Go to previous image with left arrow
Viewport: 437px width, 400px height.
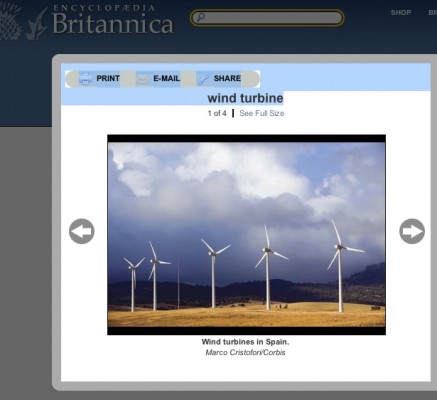pos(82,231)
